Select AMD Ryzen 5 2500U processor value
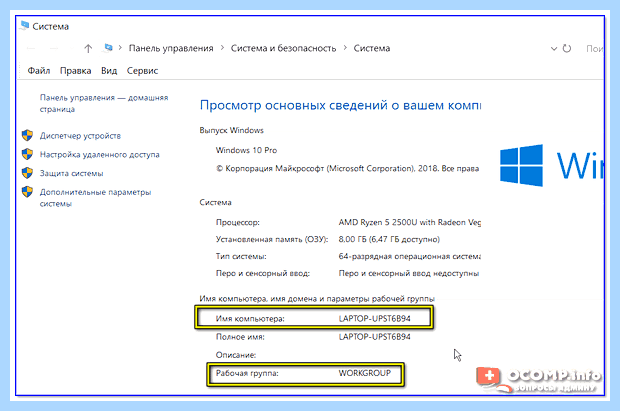The image size is (620, 411). click(409, 222)
